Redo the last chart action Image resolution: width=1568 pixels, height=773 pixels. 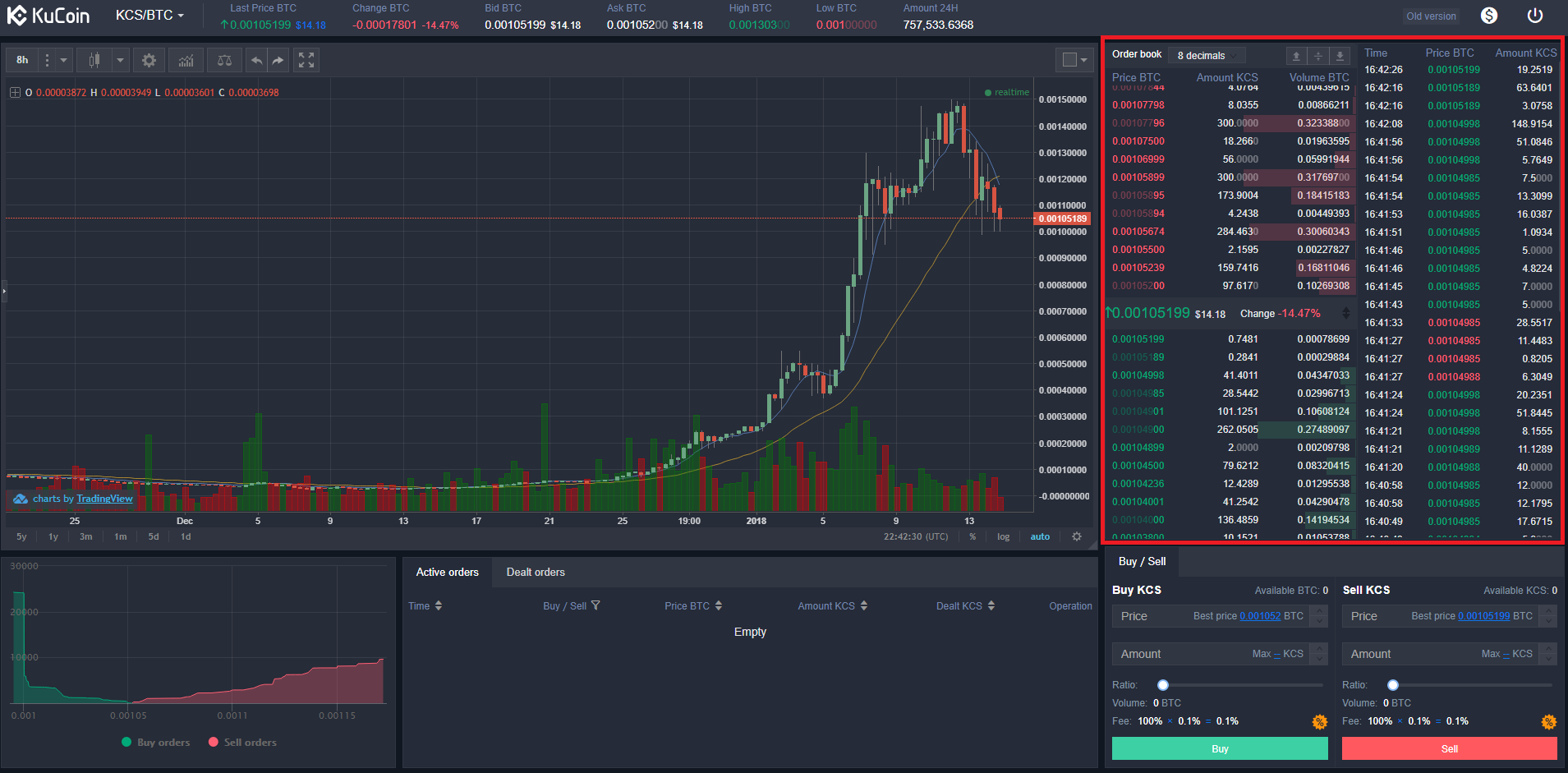coord(278,60)
